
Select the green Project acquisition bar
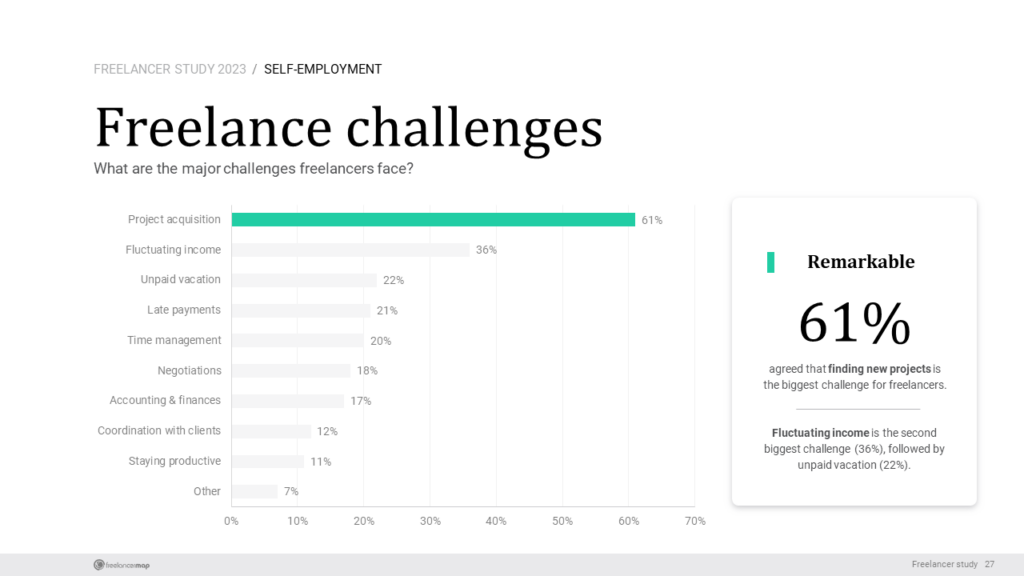(x=433, y=219)
